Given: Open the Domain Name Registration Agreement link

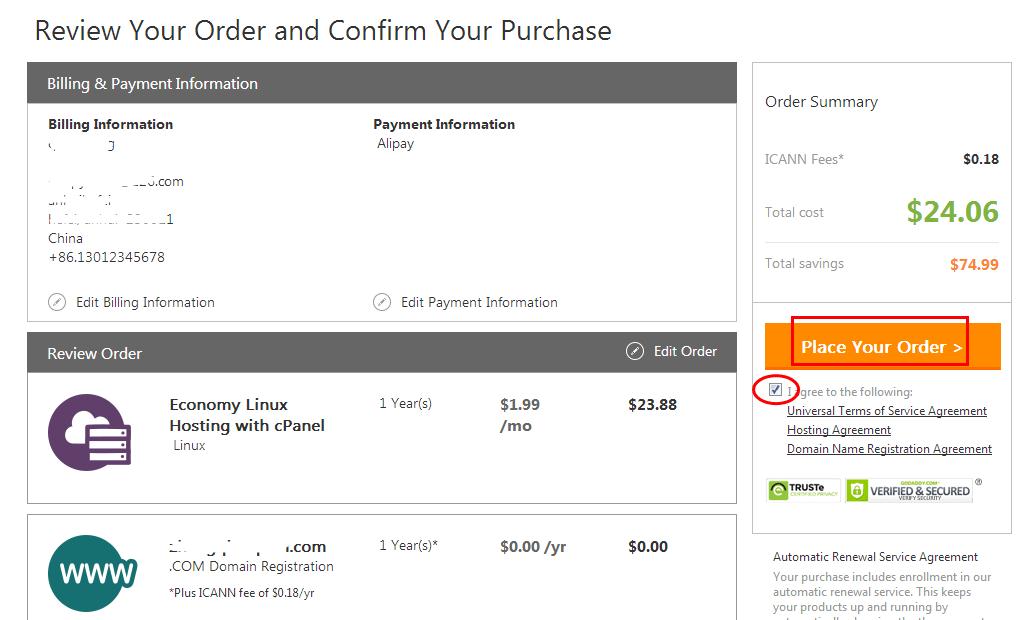Looking at the screenshot, I should (x=889, y=449).
